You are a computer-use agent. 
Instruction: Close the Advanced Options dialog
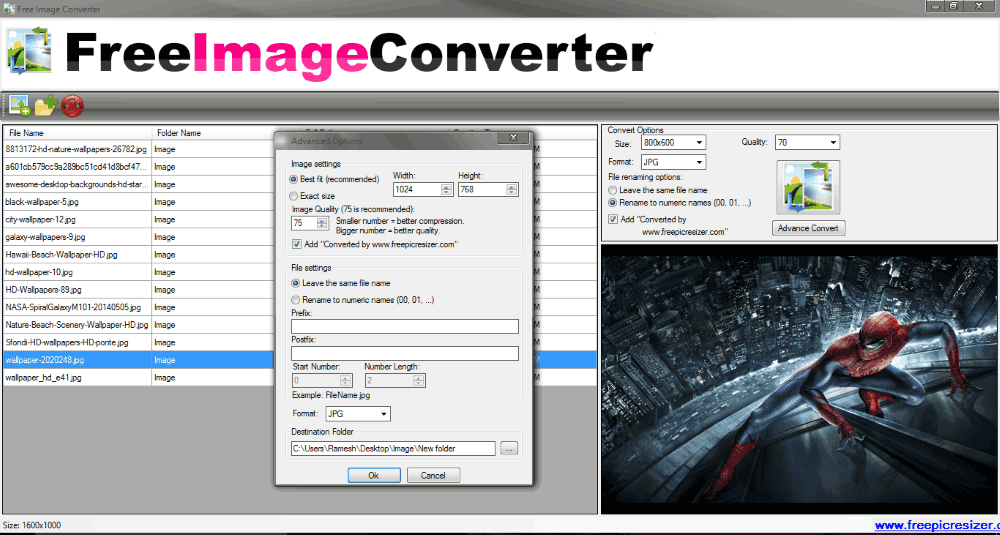pyautogui.click(x=513, y=138)
